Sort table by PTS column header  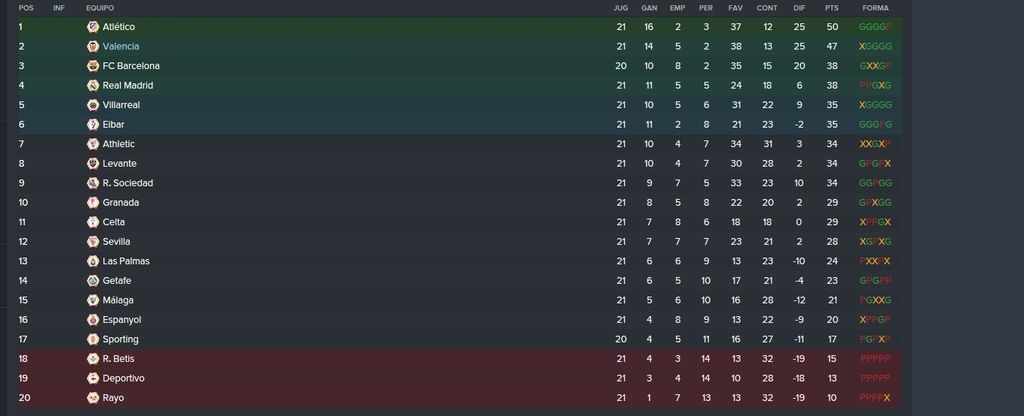click(x=831, y=8)
